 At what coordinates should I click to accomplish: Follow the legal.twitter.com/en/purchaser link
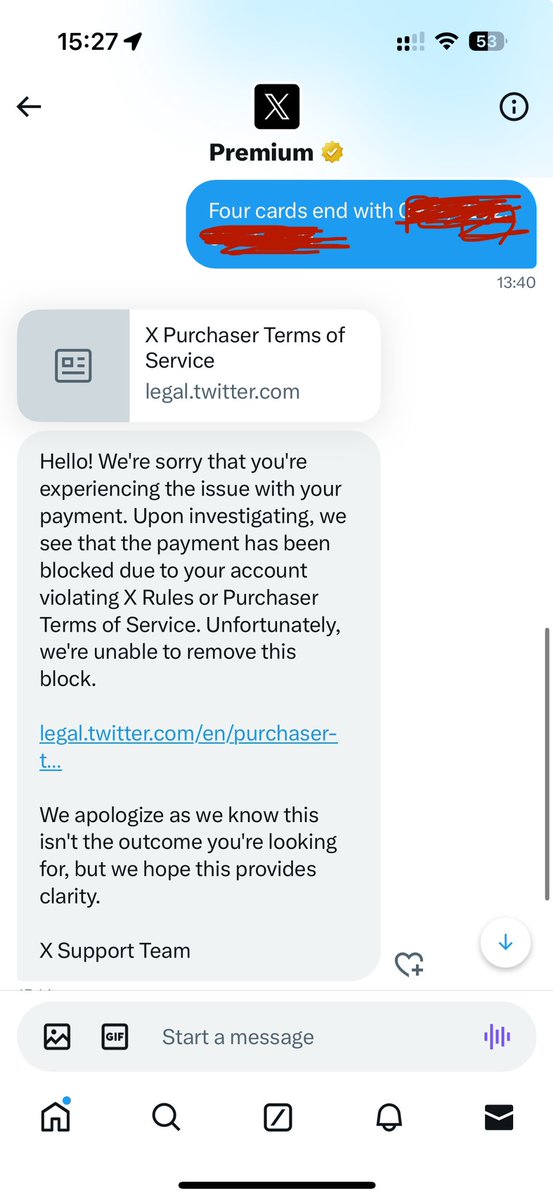coord(189,747)
